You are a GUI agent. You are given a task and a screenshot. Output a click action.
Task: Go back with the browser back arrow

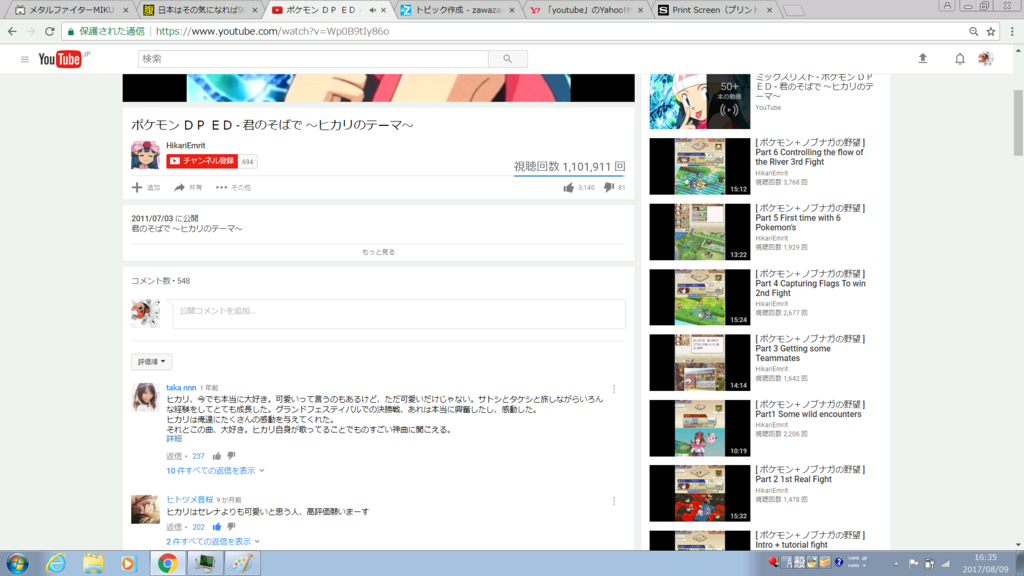tap(12, 31)
